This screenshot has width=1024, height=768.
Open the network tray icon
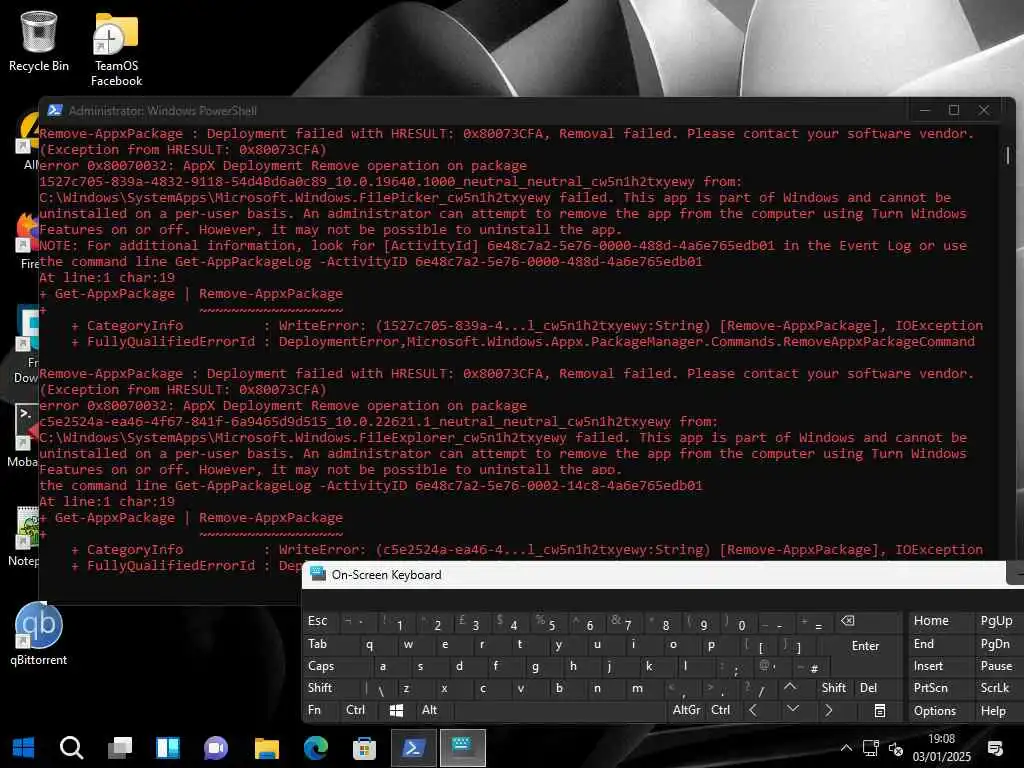coord(871,748)
